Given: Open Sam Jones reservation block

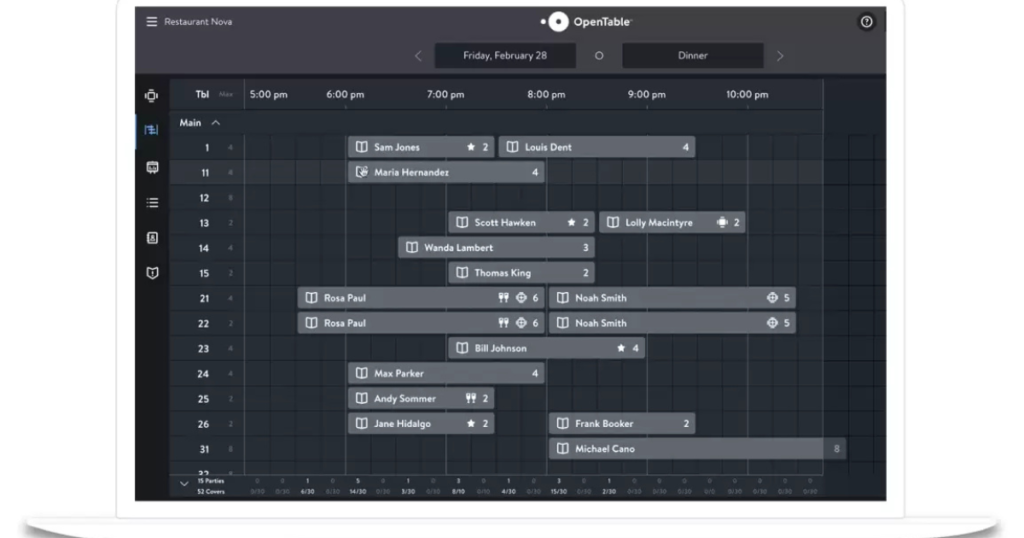Looking at the screenshot, I should tap(421, 147).
